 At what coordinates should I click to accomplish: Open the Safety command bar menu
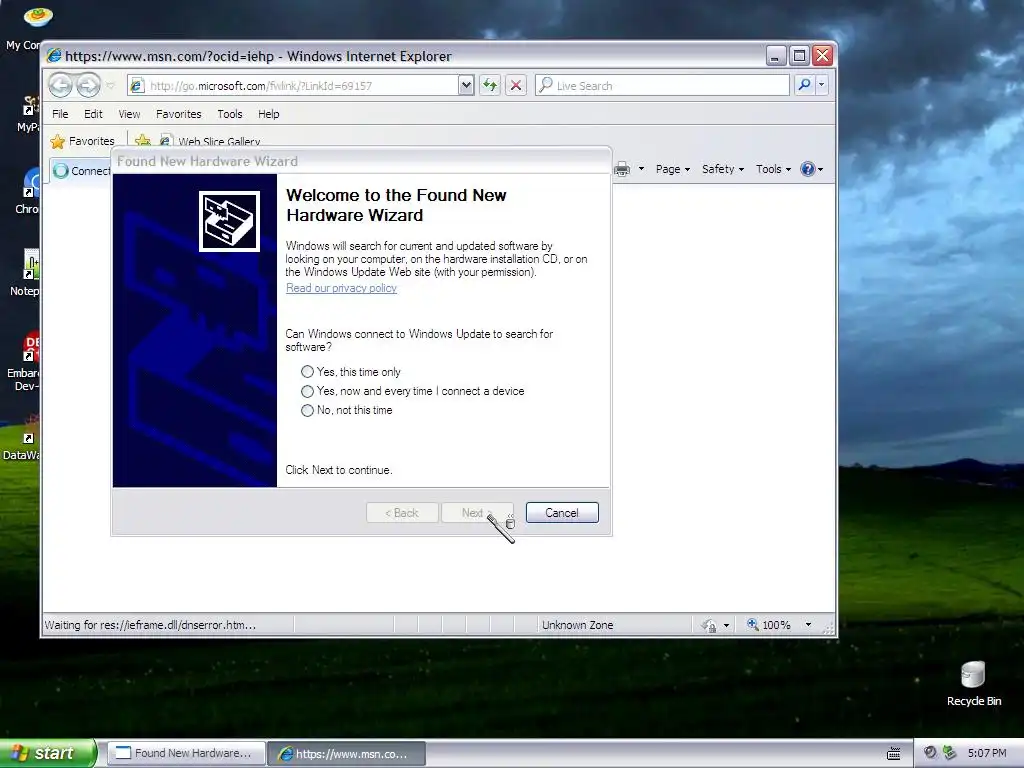723,169
